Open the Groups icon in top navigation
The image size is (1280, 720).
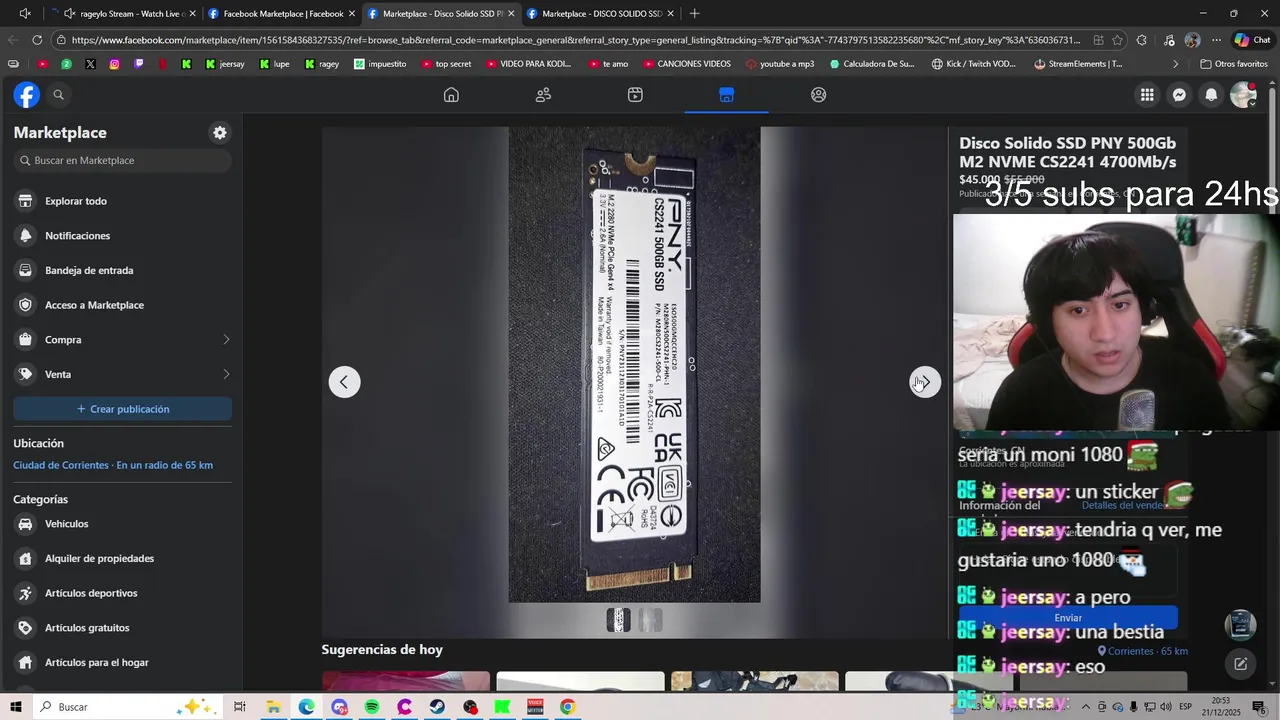point(818,95)
